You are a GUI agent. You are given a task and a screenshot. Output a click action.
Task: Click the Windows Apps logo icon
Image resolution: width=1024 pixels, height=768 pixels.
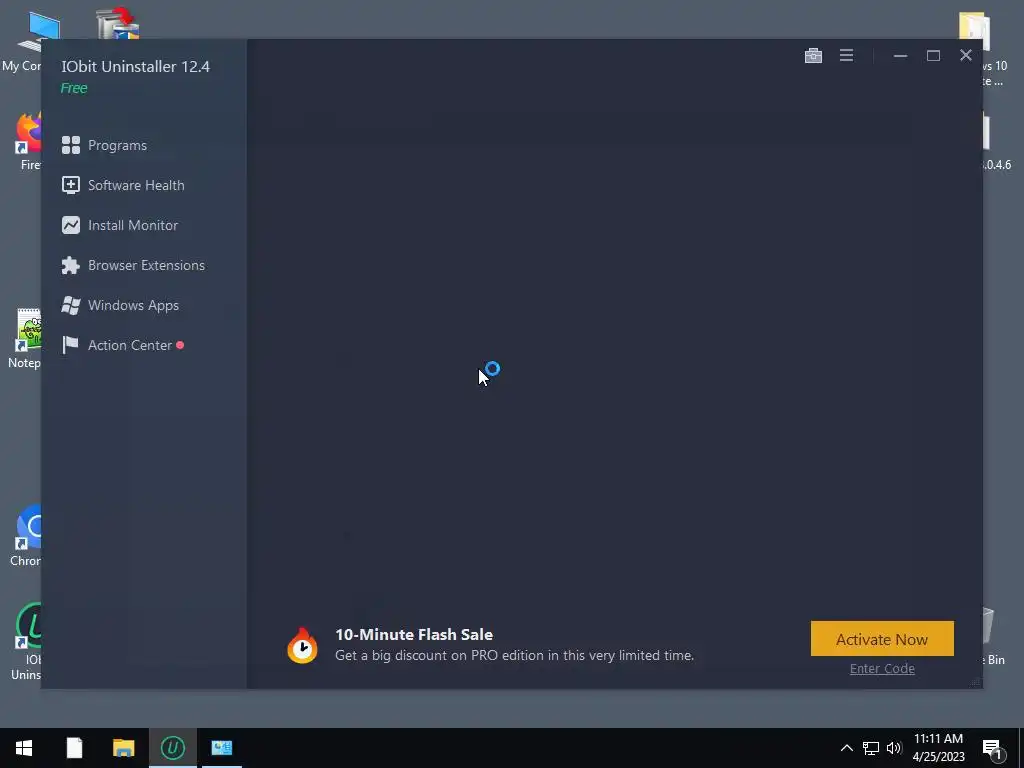[71, 305]
